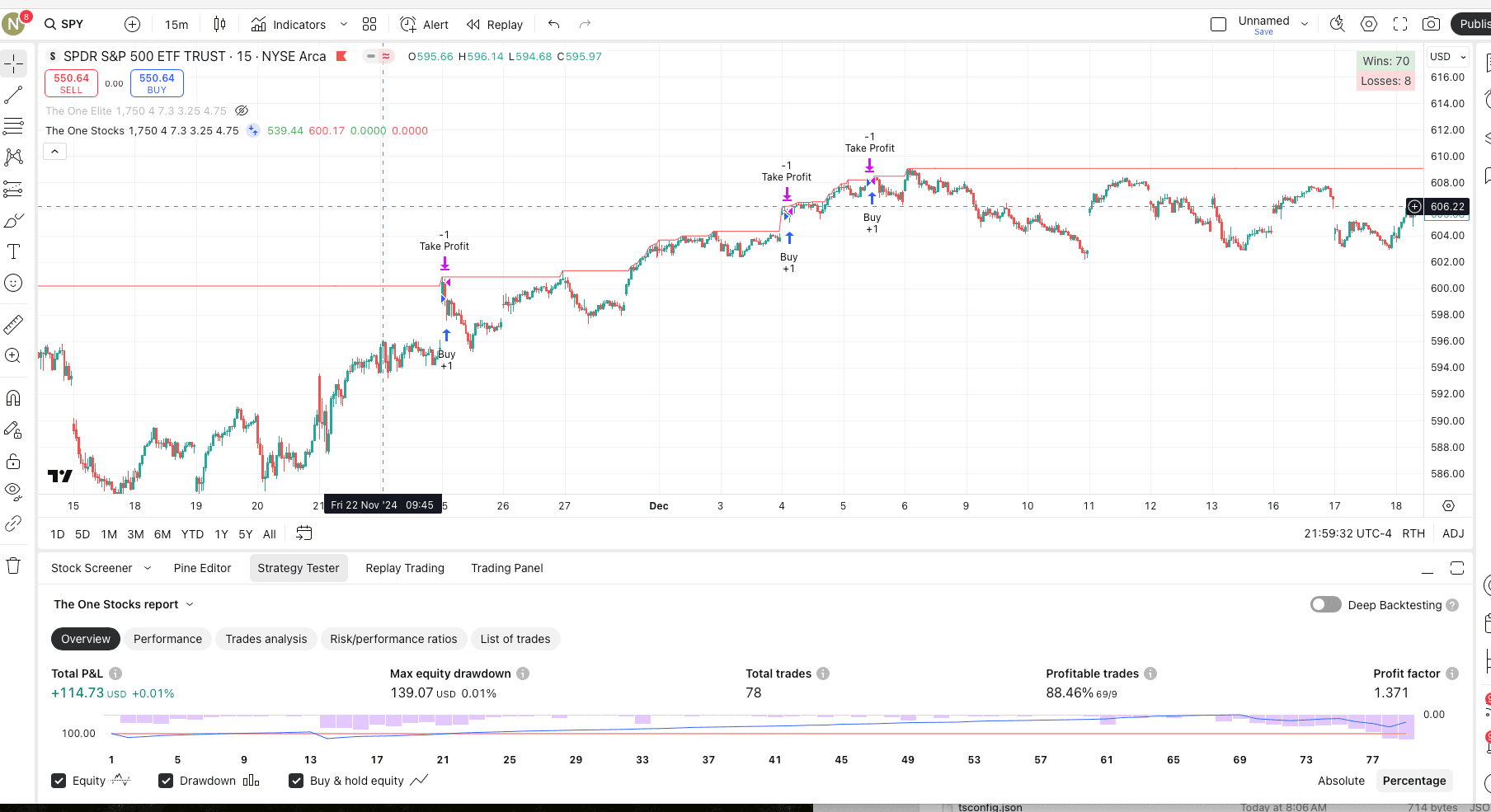This screenshot has width=1491, height=812.
Task: Expand the Stock Screener dropdown
Action: coord(148,568)
